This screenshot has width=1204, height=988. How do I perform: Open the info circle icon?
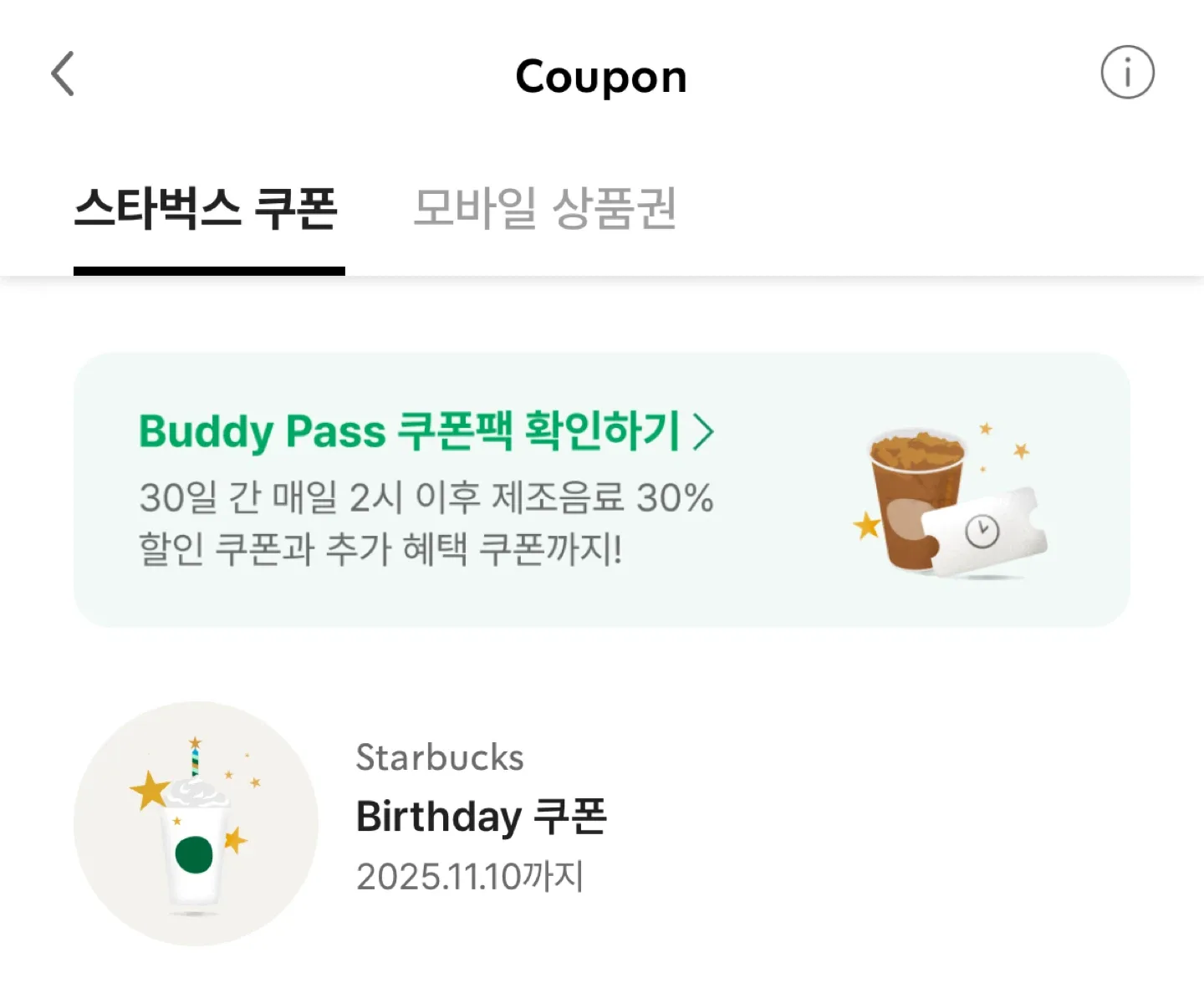click(1127, 73)
